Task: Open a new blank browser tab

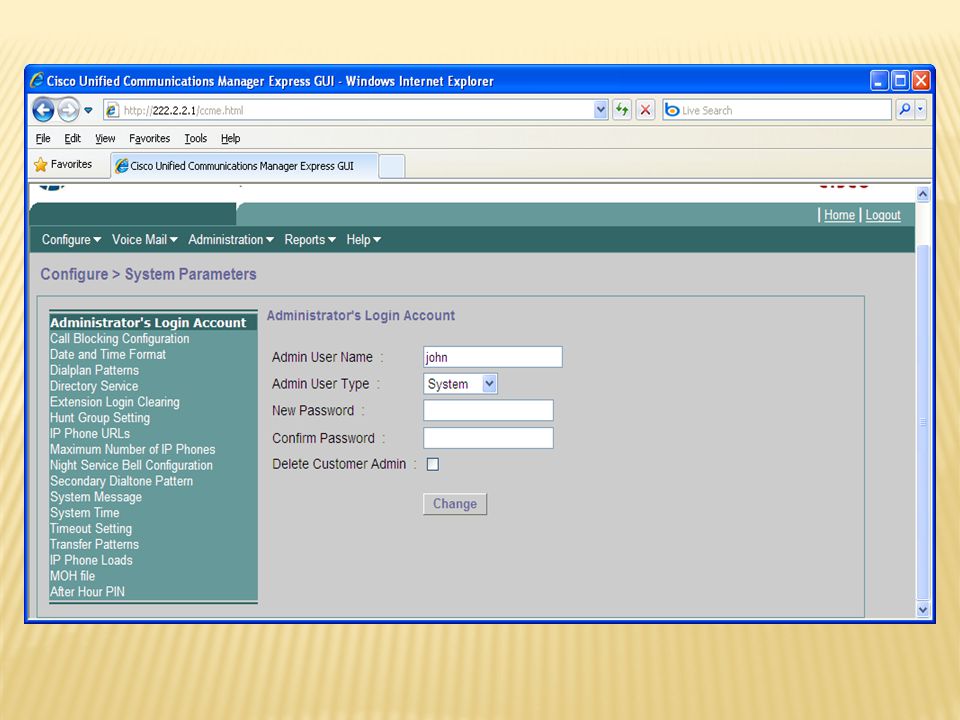Action: 392,167
